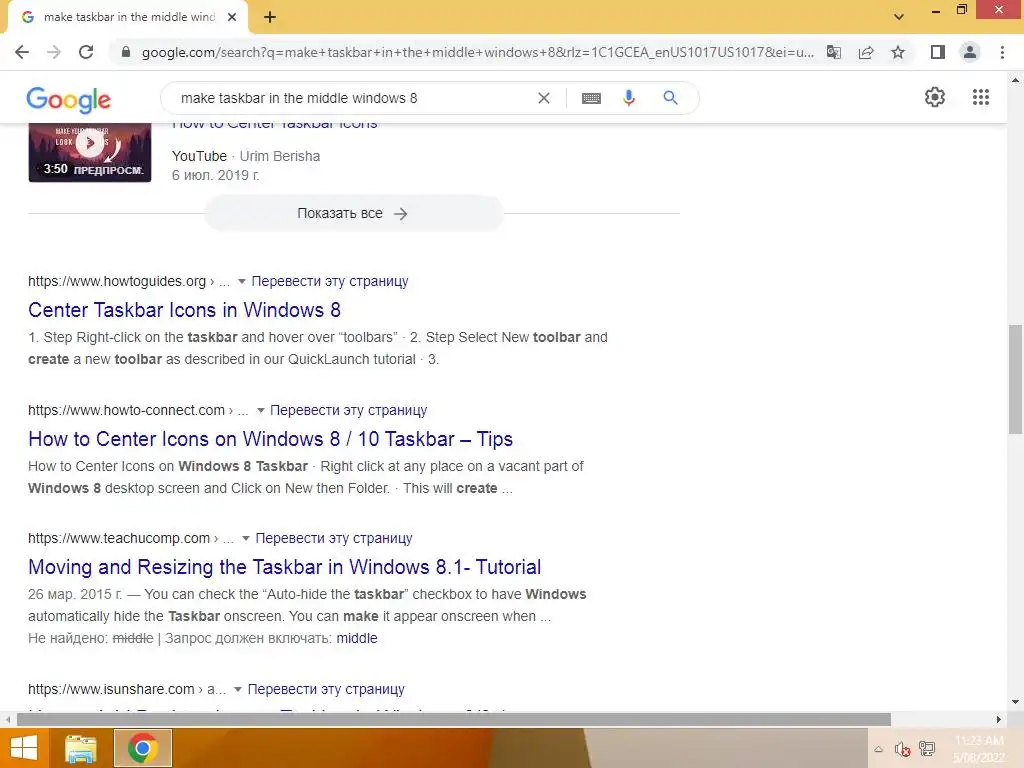This screenshot has width=1024, height=768.
Task: Submit search with magnifier icon
Action: pyautogui.click(x=670, y=98)
